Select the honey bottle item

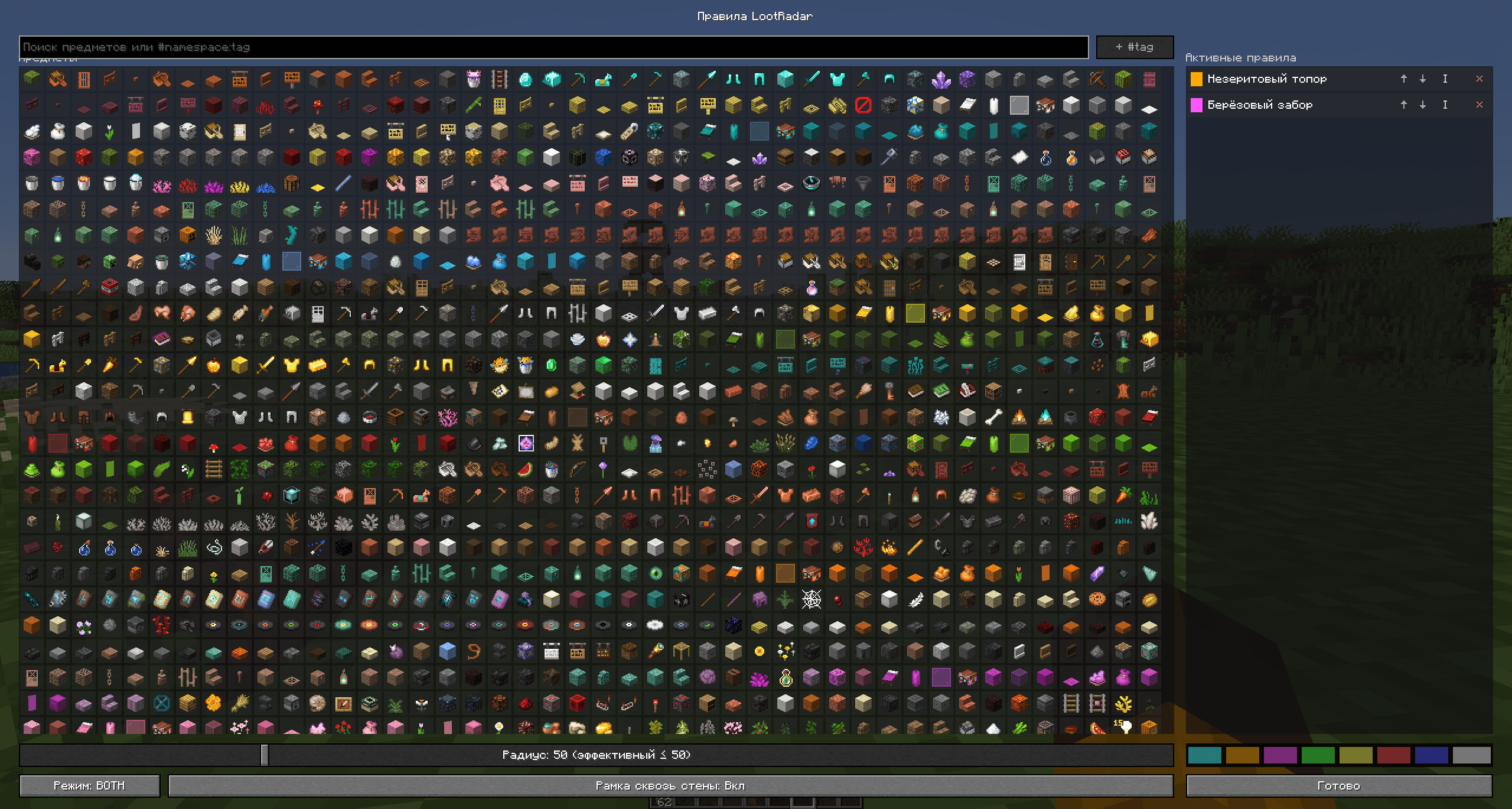pos(1071,157)
